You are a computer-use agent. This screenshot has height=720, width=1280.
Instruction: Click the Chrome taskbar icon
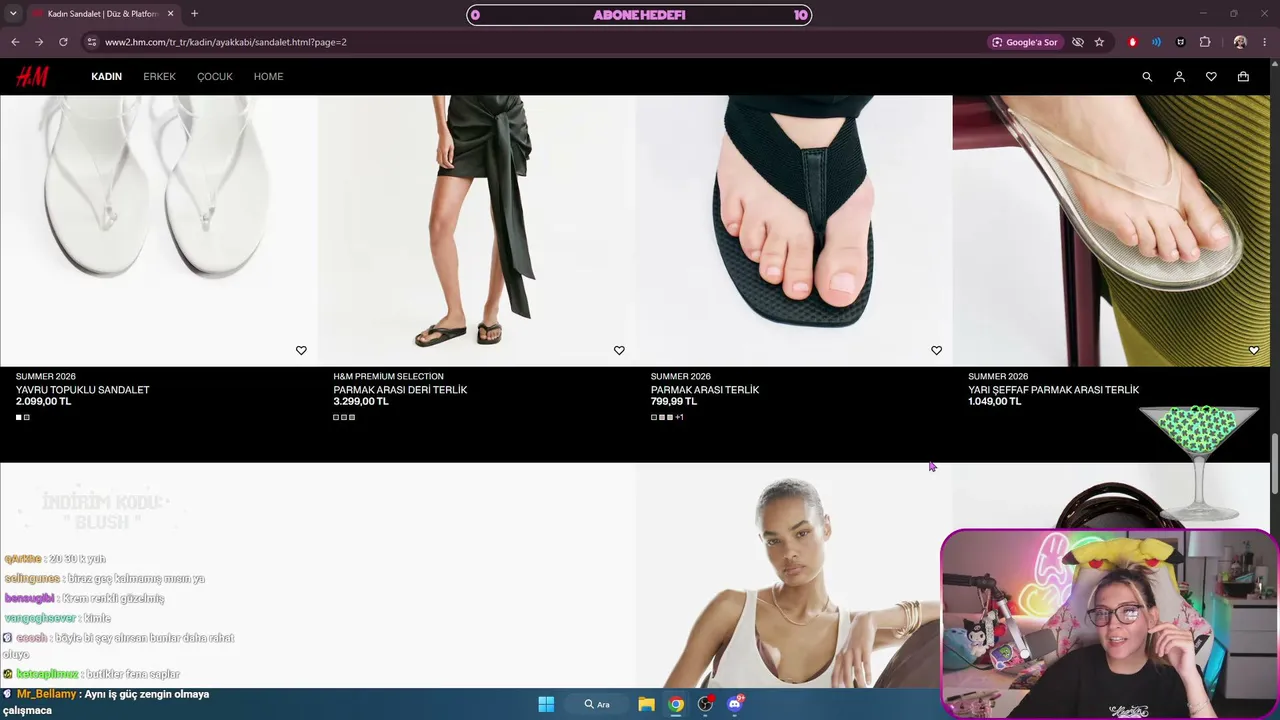[676, 704]
